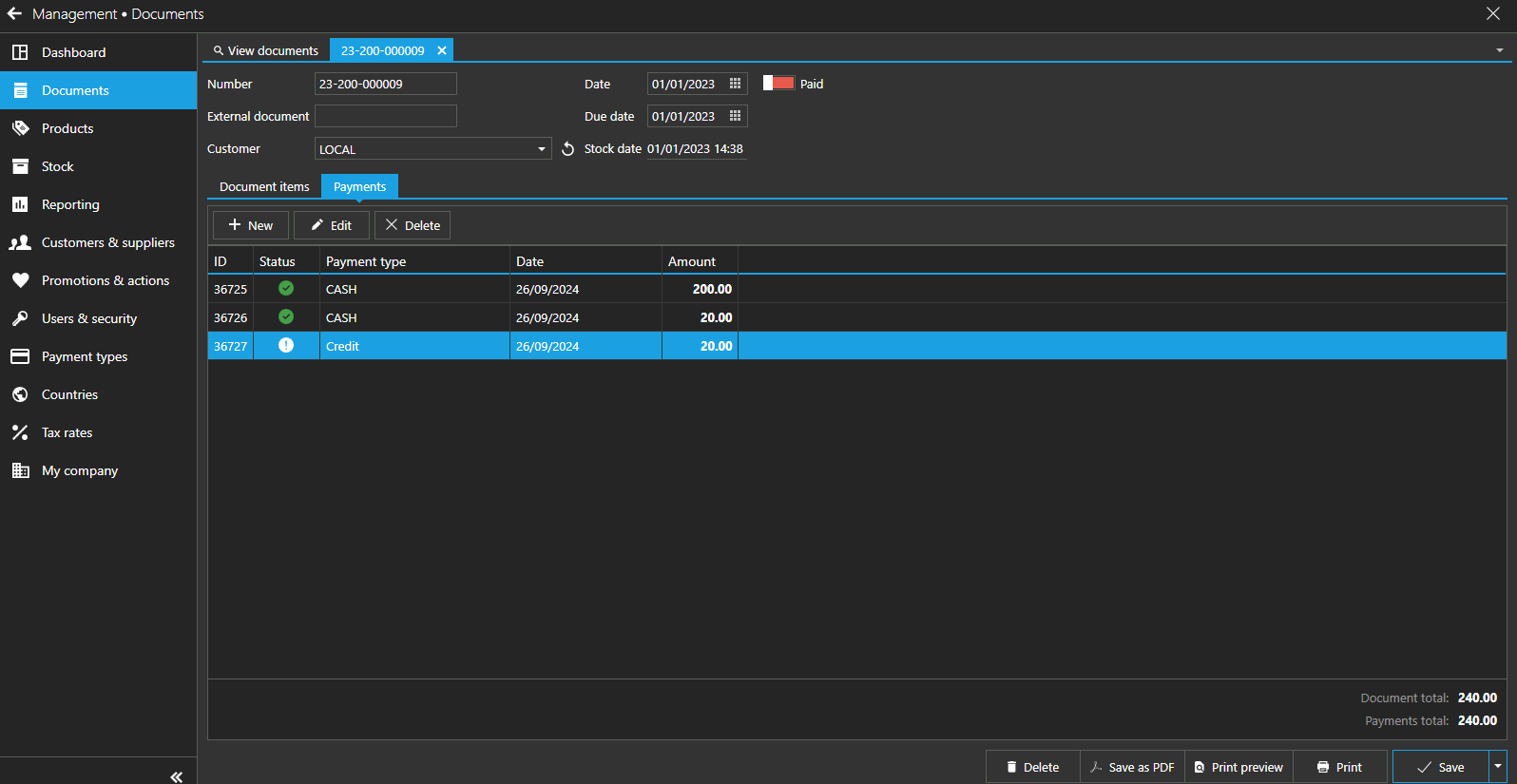Open the Reporting chart icon

20,204
